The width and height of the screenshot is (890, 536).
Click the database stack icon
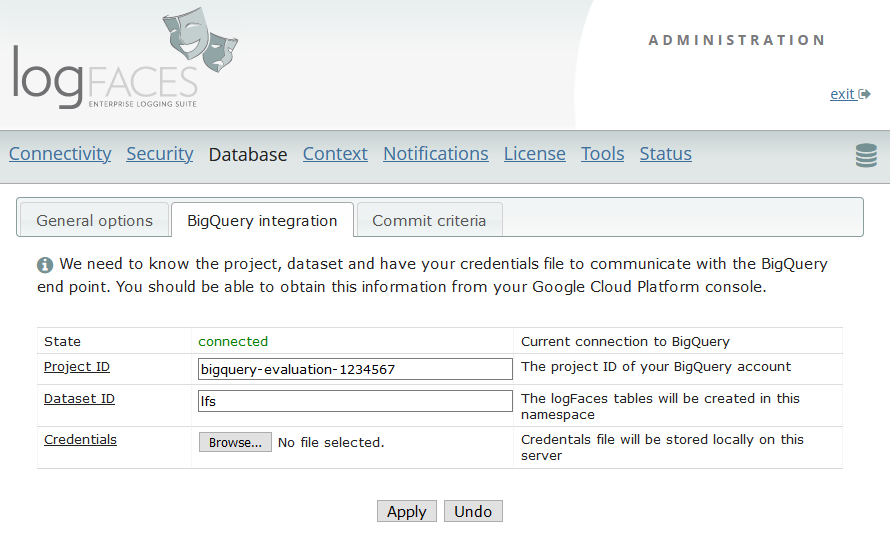866,155
